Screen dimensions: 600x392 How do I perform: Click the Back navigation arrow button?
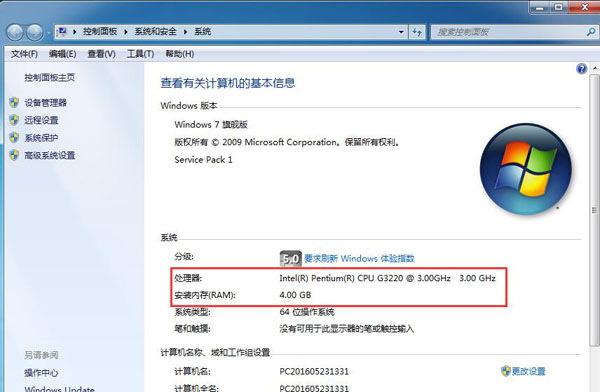16,32
